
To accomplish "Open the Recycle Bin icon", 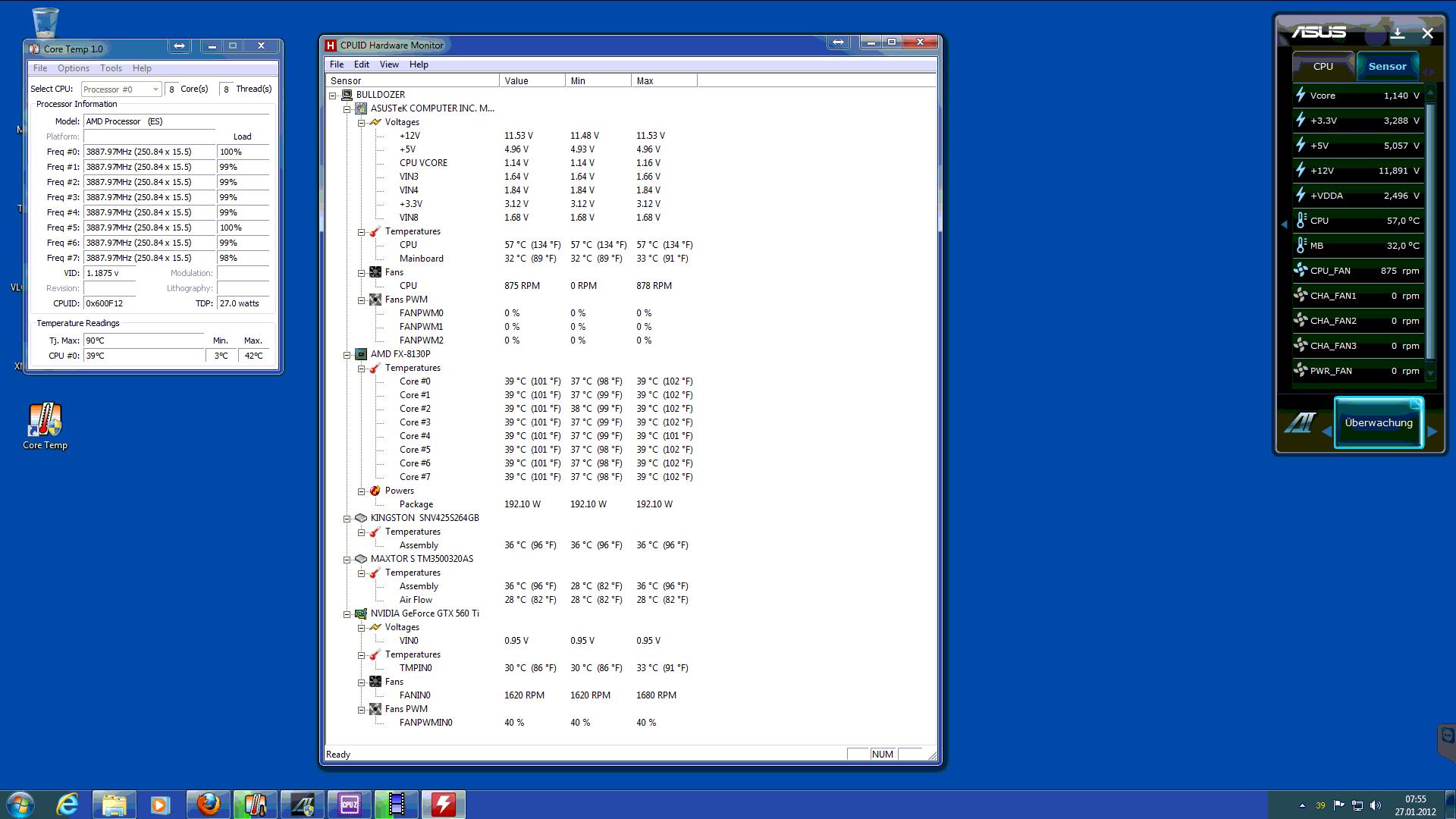I will 45,22.
